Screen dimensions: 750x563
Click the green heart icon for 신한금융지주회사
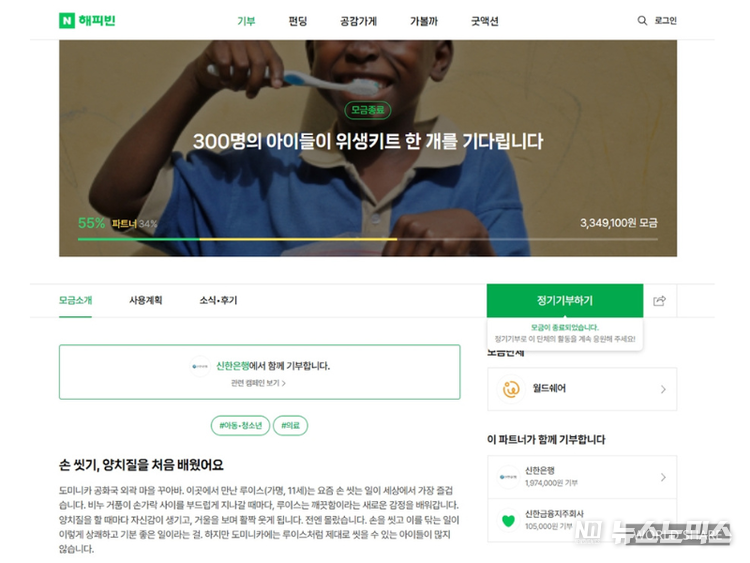pyautogui.click(x=508, y=520)
